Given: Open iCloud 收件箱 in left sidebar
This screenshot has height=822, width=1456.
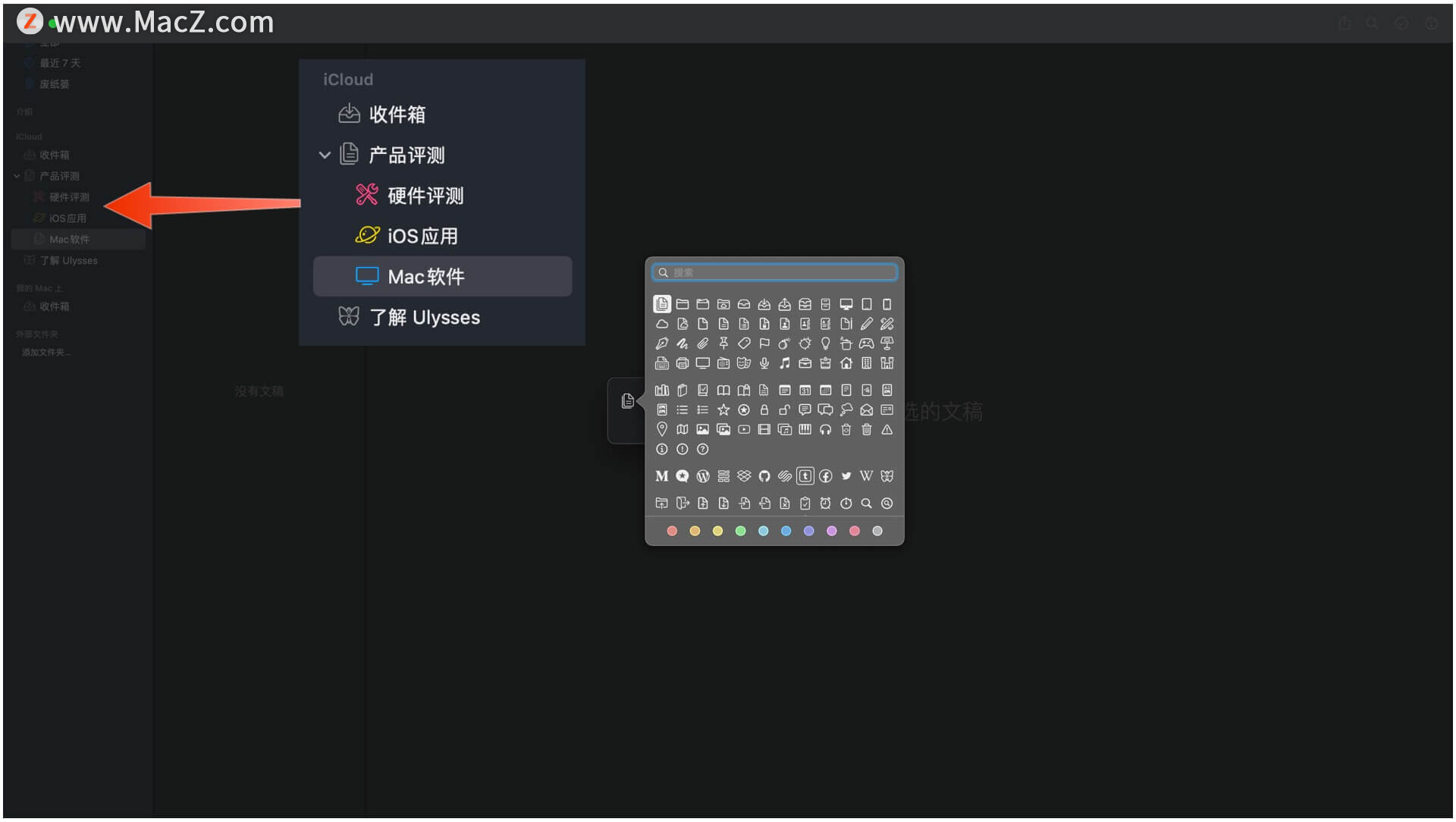Looking at the screenshot, I should [x=54, y=155].
